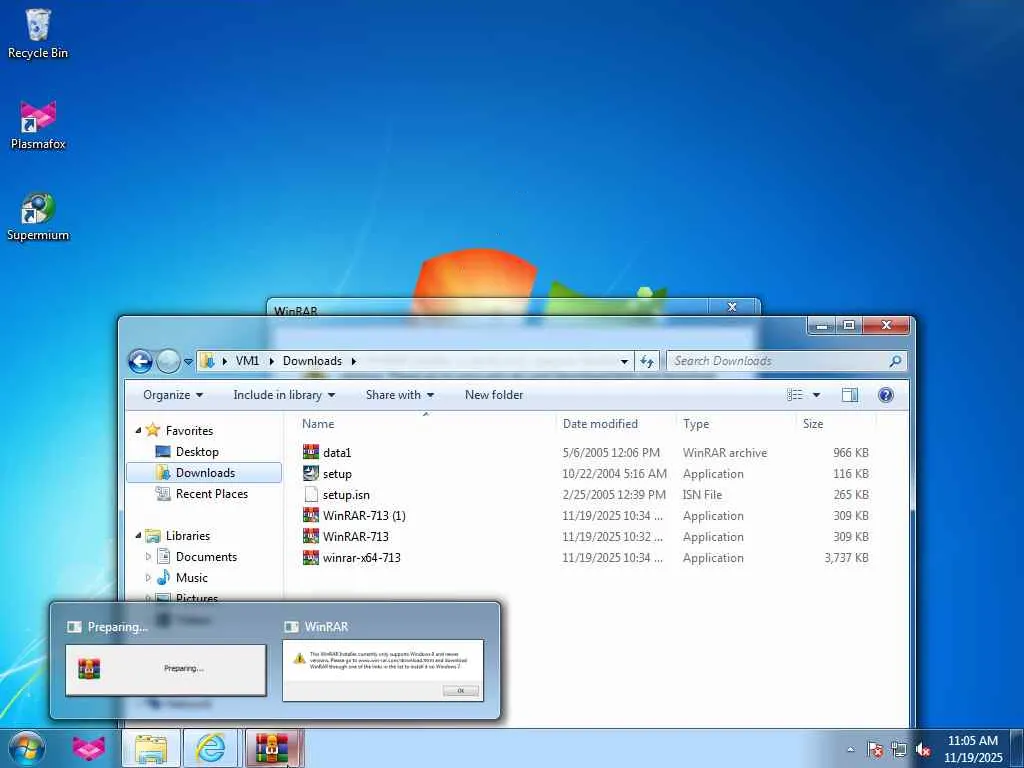The image size is (1024, 768).
Task: Click New folder in the toolbar
Action: click(x=494, y=394)
